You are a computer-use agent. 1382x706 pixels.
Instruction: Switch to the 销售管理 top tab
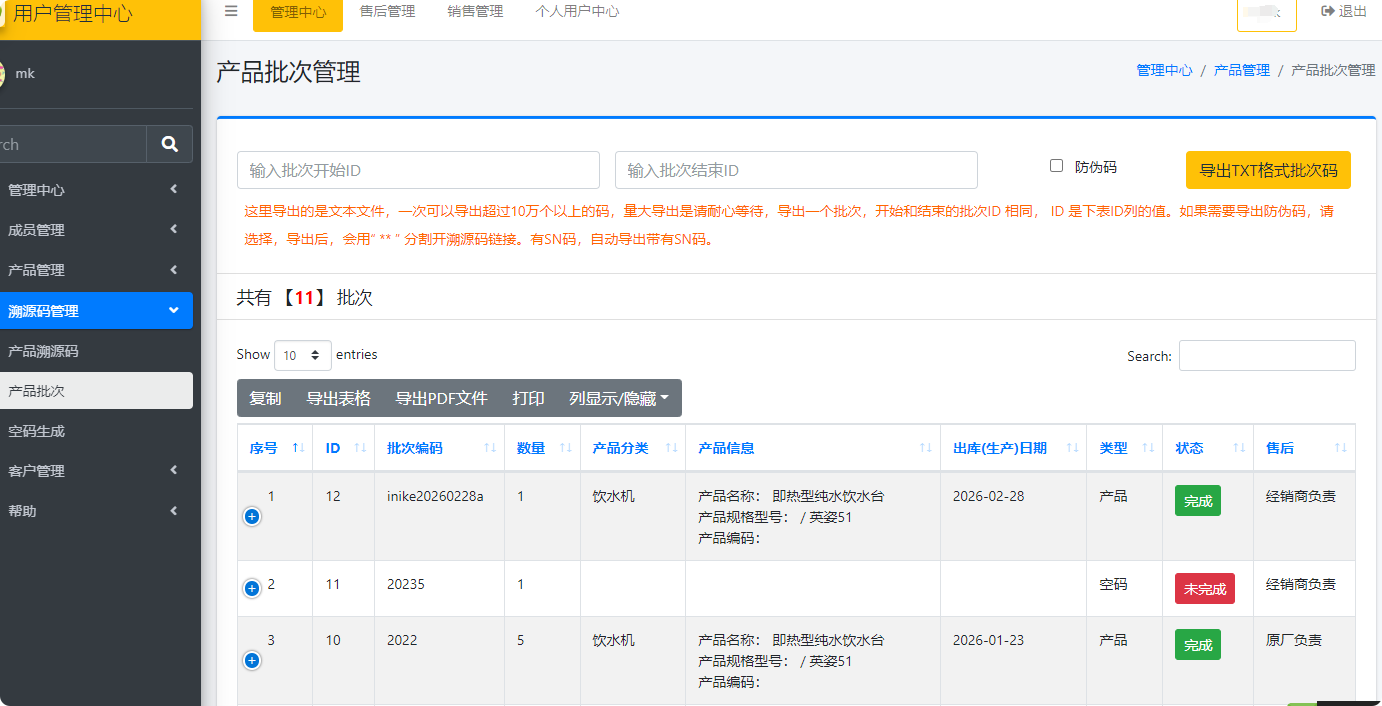pyautogui.click(x=475, y=12)
